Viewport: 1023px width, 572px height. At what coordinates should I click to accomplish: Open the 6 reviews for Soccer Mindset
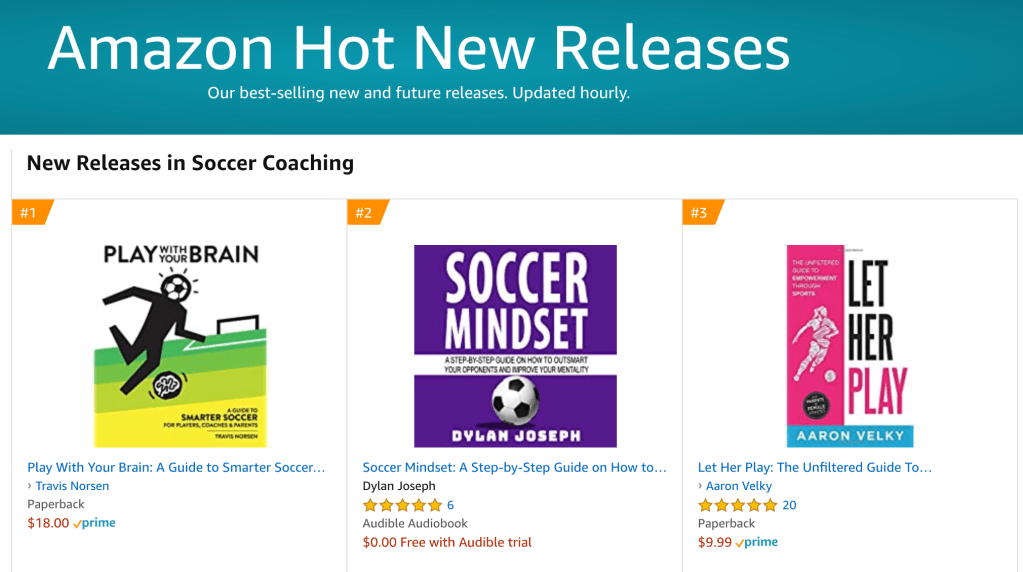450,505
